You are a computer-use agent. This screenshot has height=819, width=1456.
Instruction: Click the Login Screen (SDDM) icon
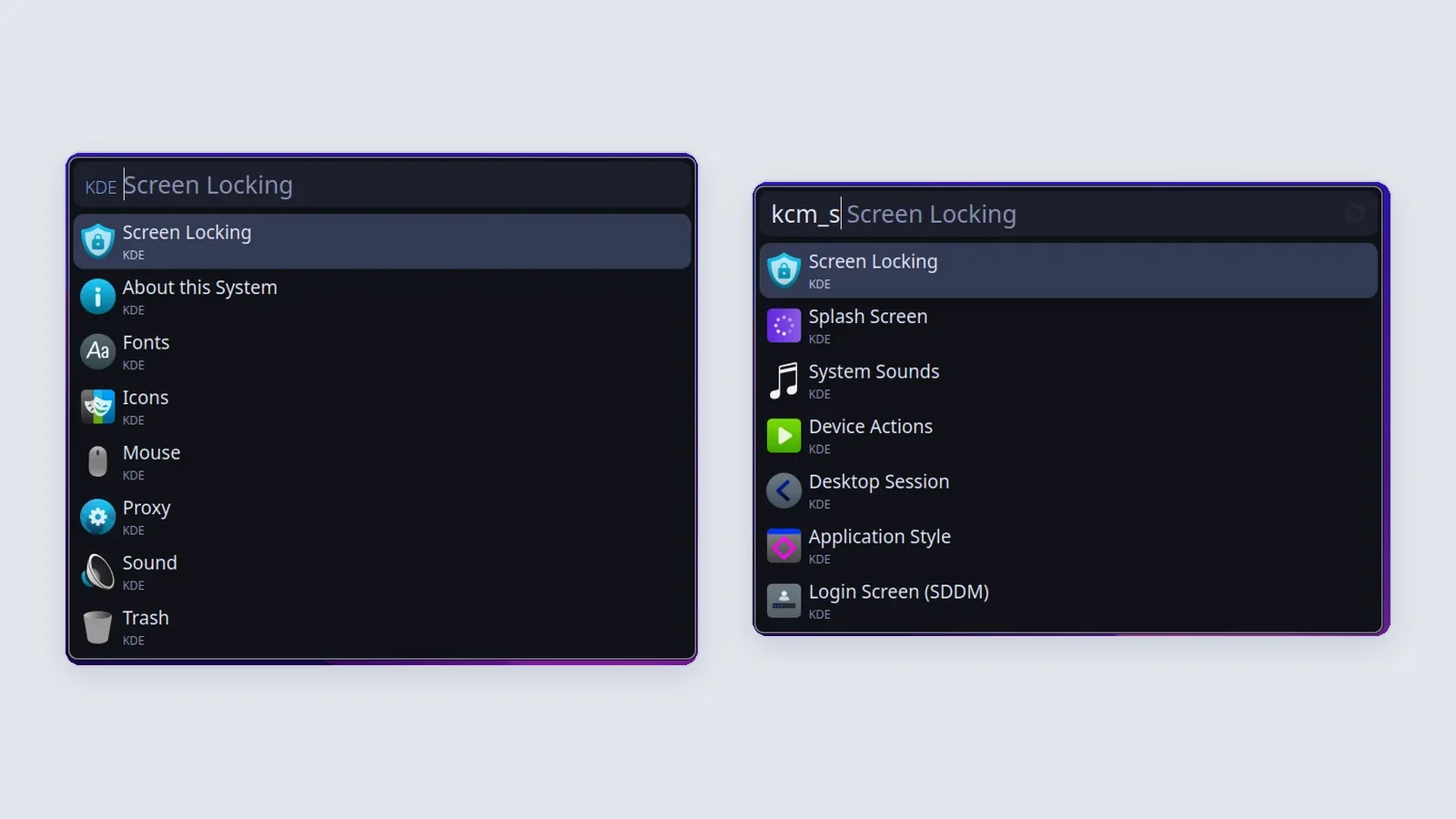[784, 601]
